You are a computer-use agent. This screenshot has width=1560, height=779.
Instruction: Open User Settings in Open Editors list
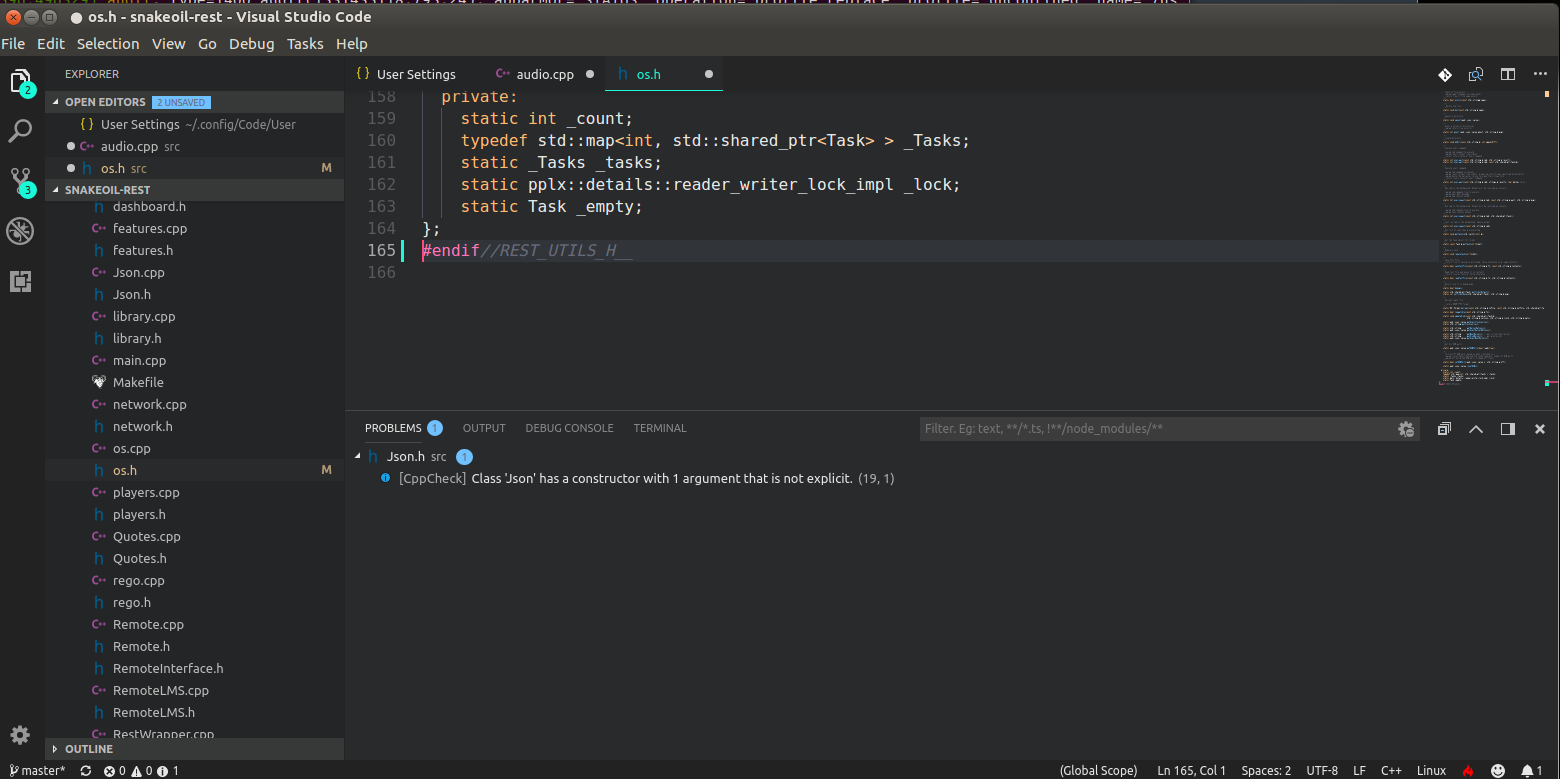pyautogui.click(x=195, y=125)
